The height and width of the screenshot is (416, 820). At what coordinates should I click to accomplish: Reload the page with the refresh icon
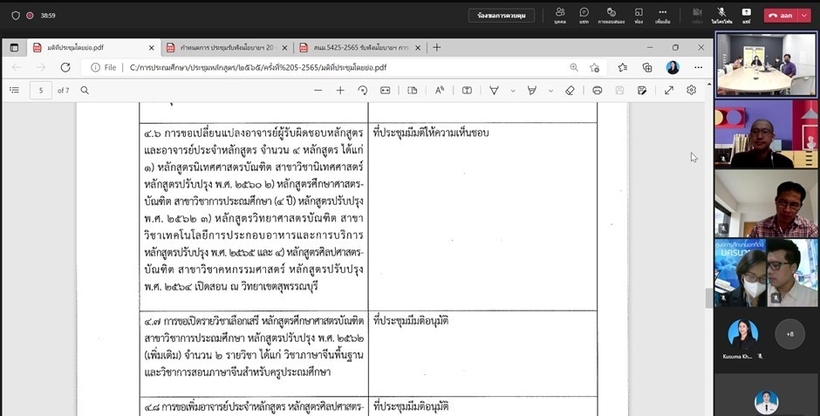point(65,68)
